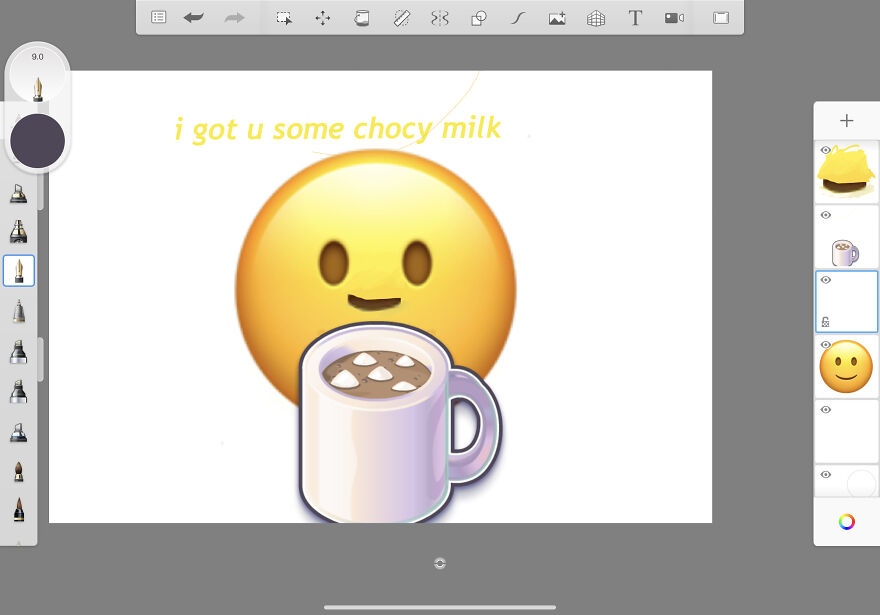
Task: Choose the rectangular Selection tool
Action: point(285,18)
